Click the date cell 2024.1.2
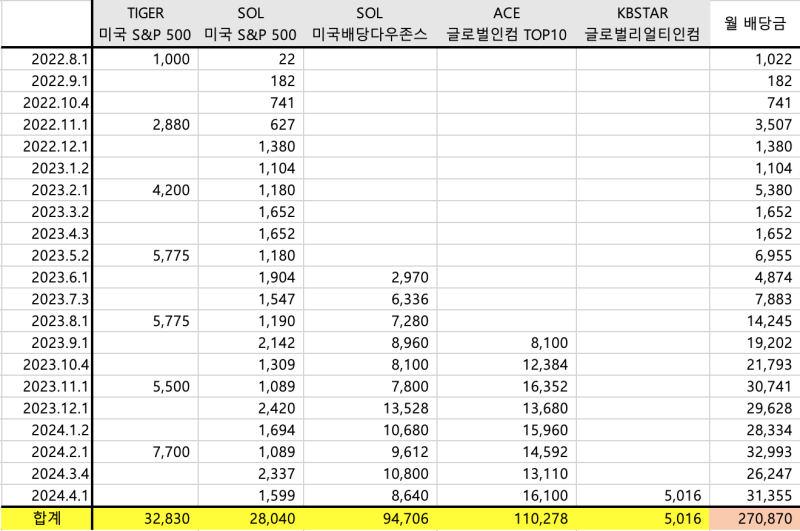This screenshot has height=531, width=800. click(x=46, y=430)
